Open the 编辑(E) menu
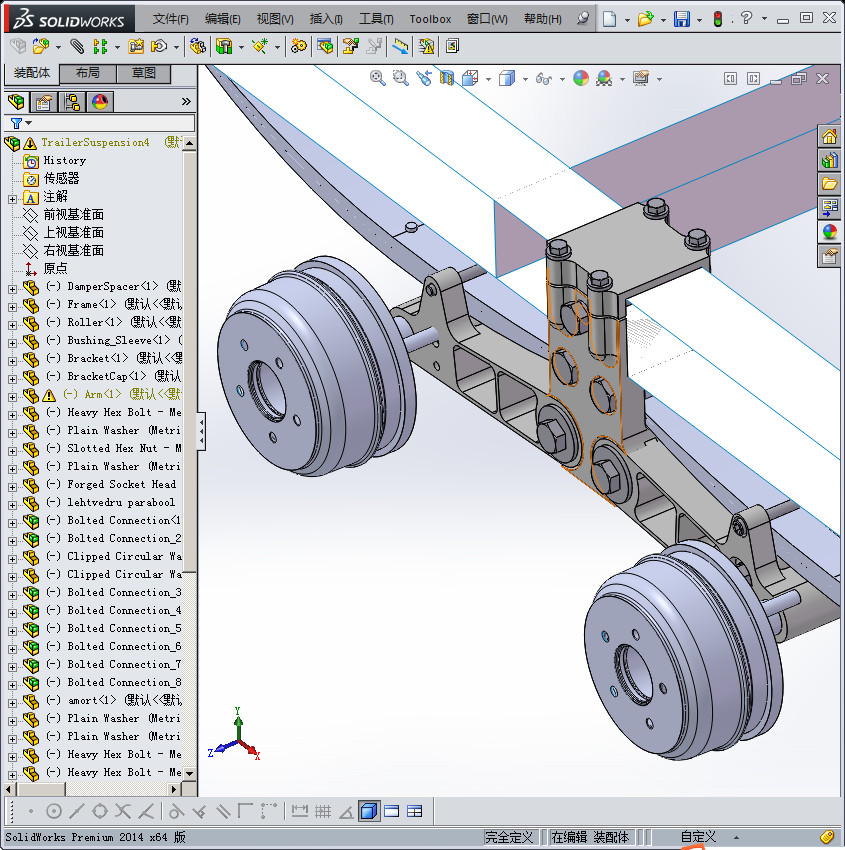 223,19
